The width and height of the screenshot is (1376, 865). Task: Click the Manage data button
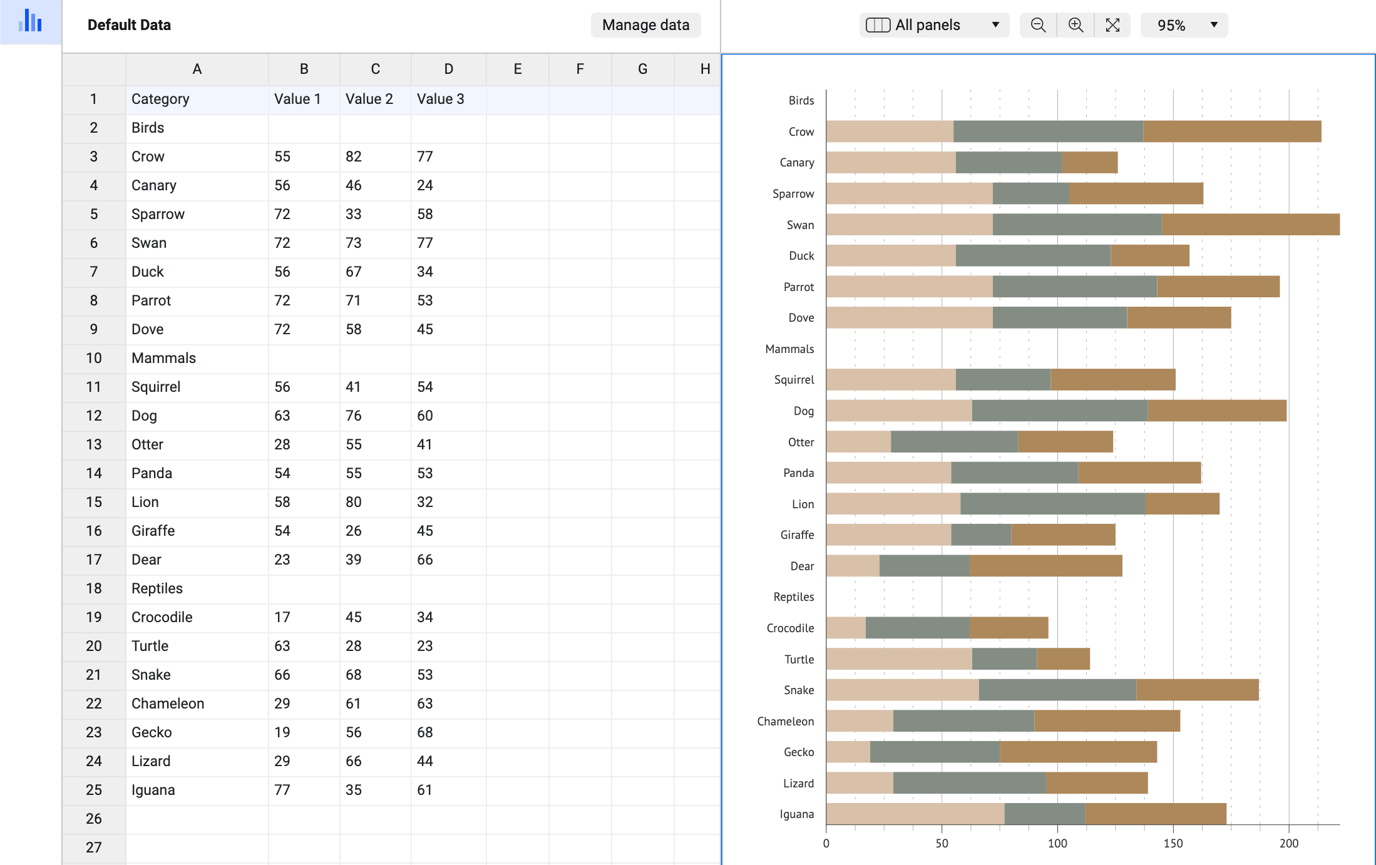point(645,25)
